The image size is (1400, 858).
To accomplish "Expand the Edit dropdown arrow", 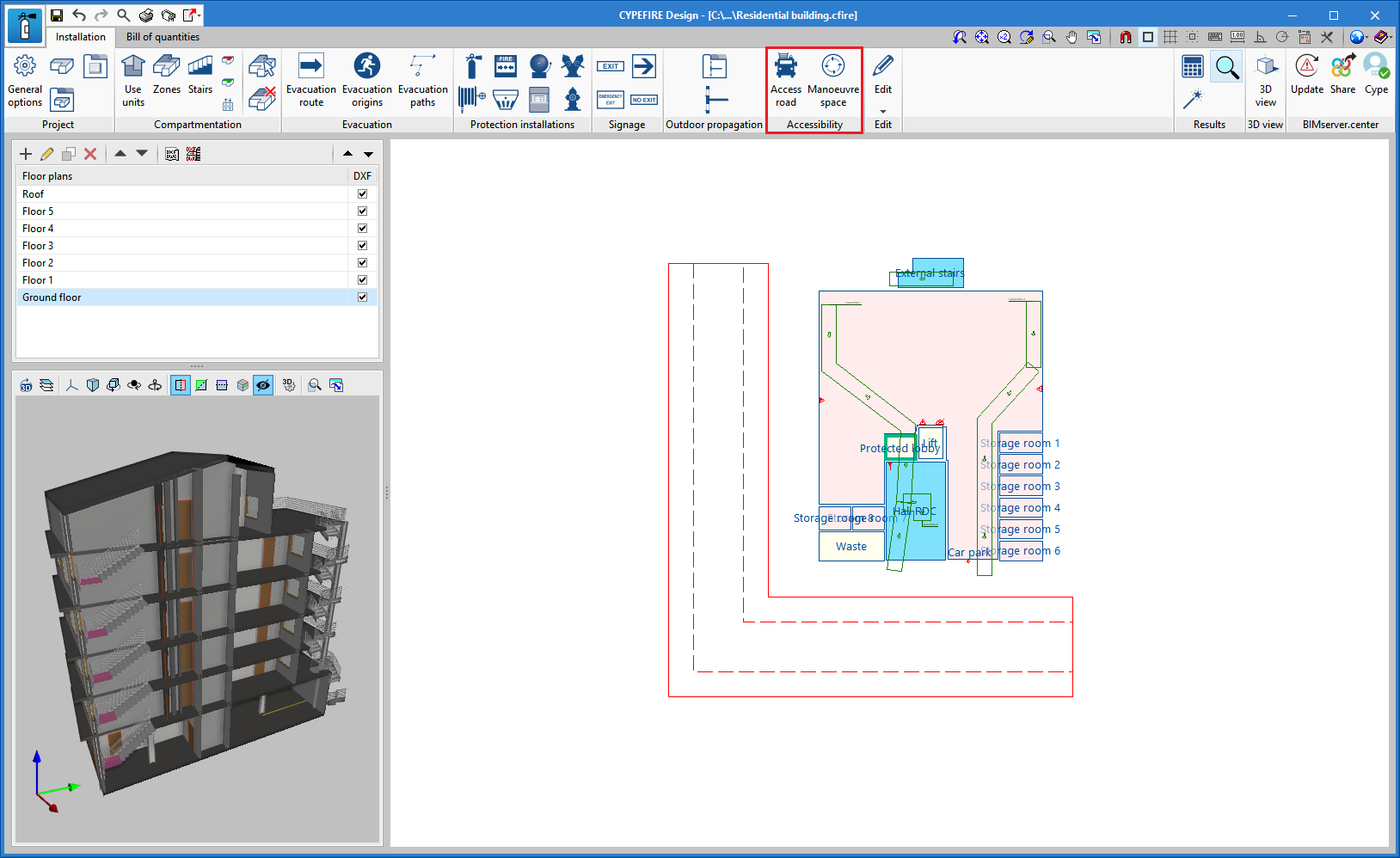I will pos(883,111).
